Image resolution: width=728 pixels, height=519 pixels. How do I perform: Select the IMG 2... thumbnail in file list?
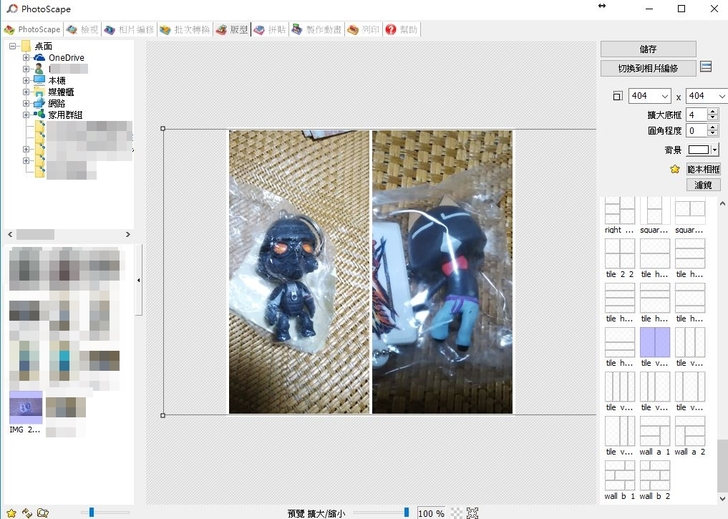(26, 408)
